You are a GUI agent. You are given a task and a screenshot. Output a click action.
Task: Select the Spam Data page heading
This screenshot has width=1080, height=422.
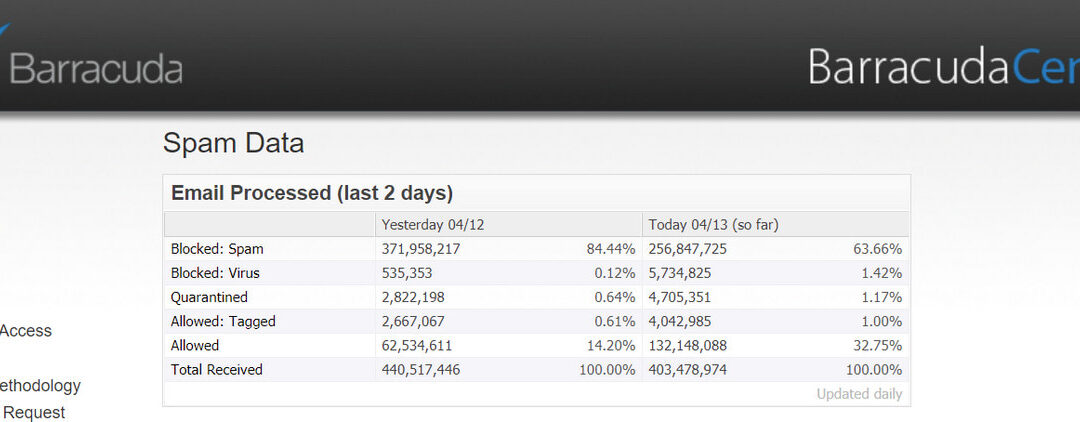[x=233, y=144]
